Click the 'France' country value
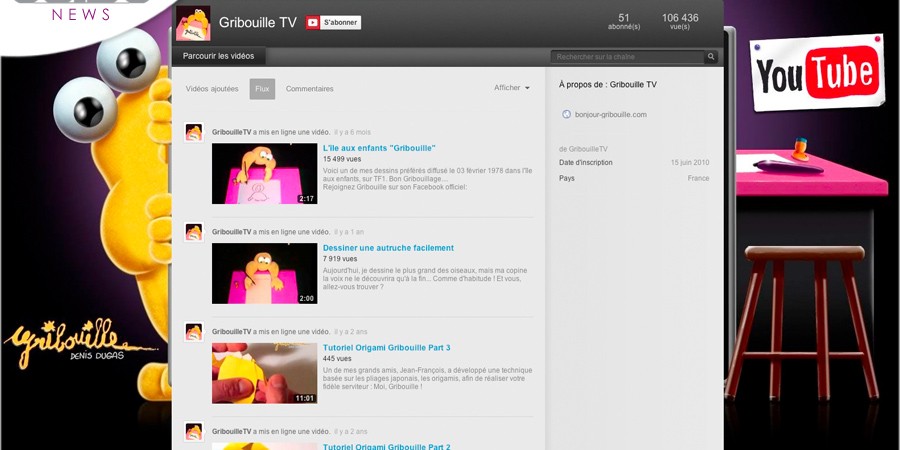 click(x=699, y=178)
